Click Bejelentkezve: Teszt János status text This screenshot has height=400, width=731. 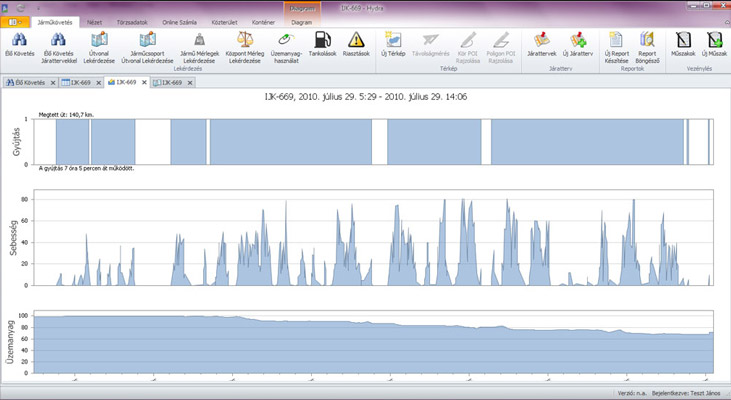click(686, 393)
